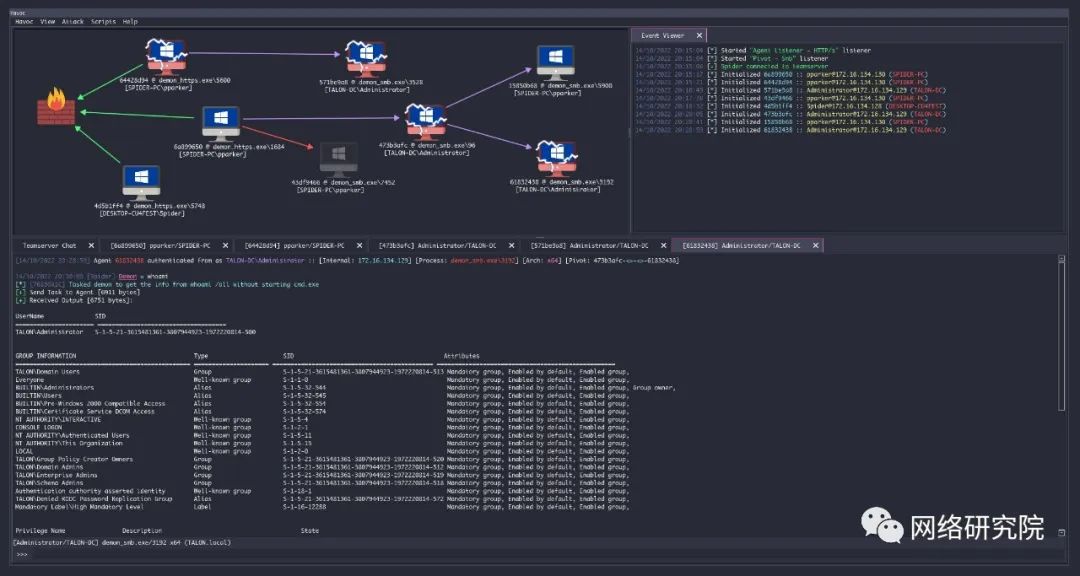
Task: Click the 'TALON\Schema Admins' group row
Action: (x=322, y=483)
